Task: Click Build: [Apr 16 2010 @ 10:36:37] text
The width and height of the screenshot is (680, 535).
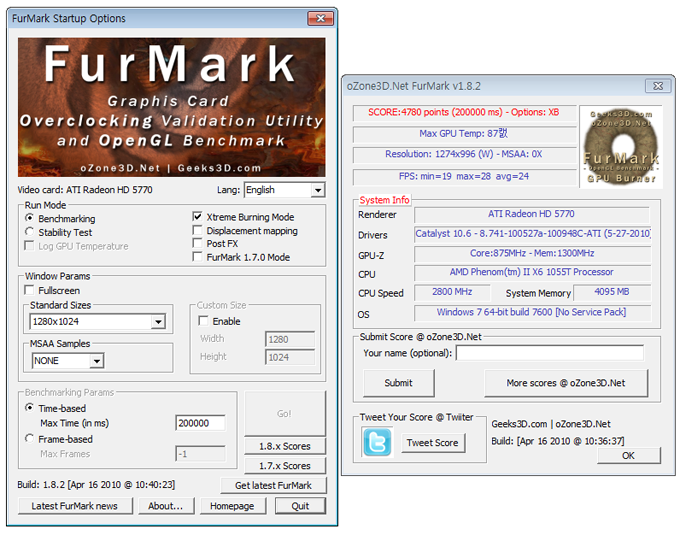Action: 558,441
